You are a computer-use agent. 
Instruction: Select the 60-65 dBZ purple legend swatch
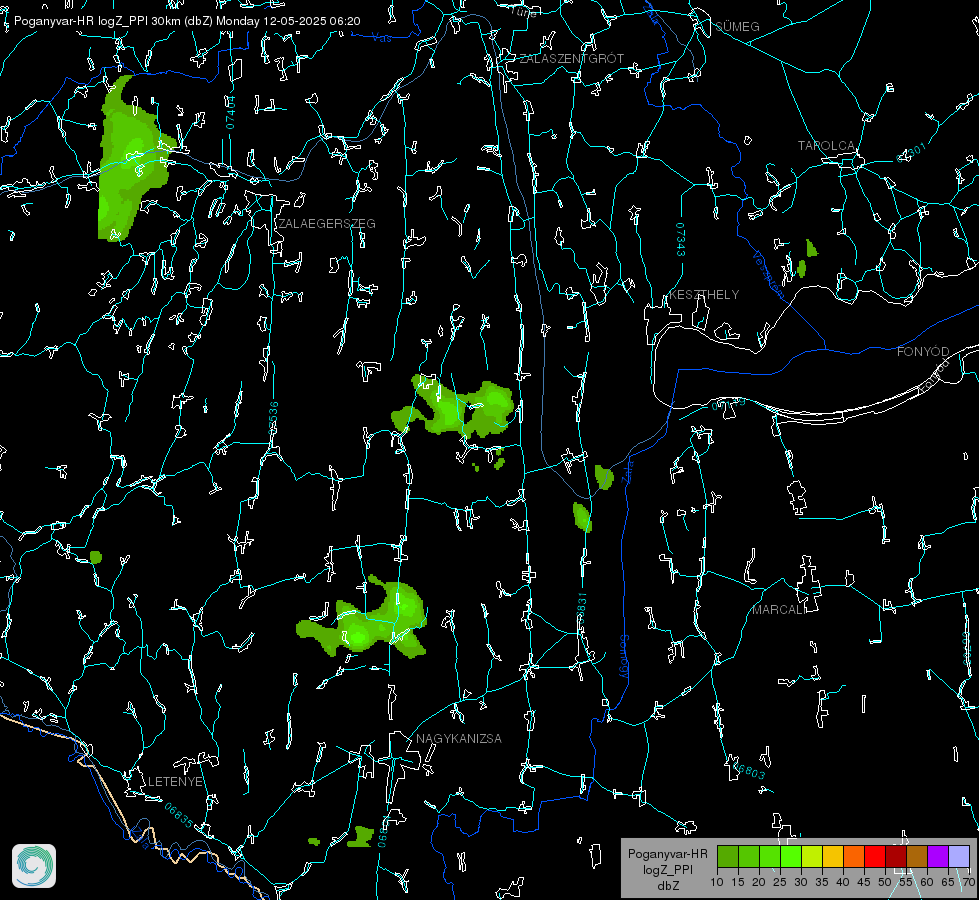tap(938, 857)
